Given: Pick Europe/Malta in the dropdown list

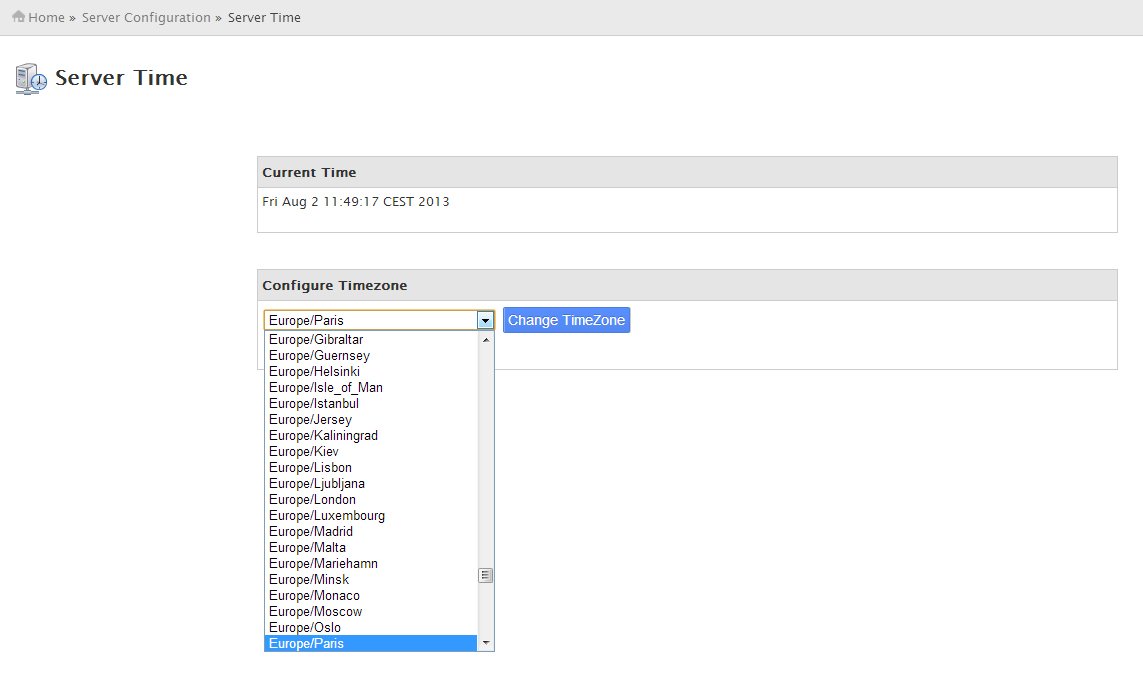Looking at the screenshot, I should (371, 548).
